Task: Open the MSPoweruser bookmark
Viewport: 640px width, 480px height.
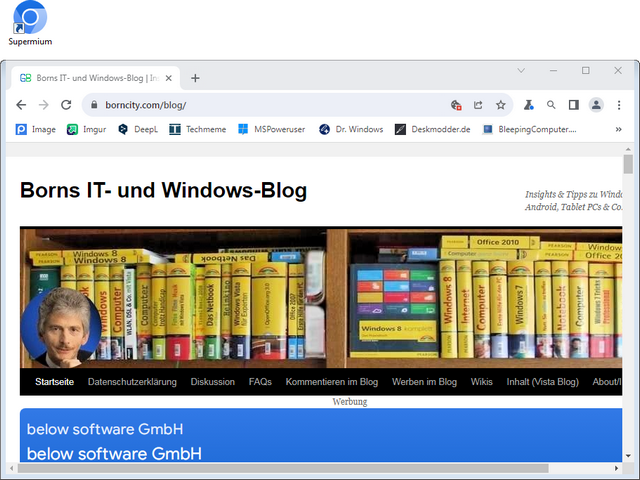Action: [271, 129]
